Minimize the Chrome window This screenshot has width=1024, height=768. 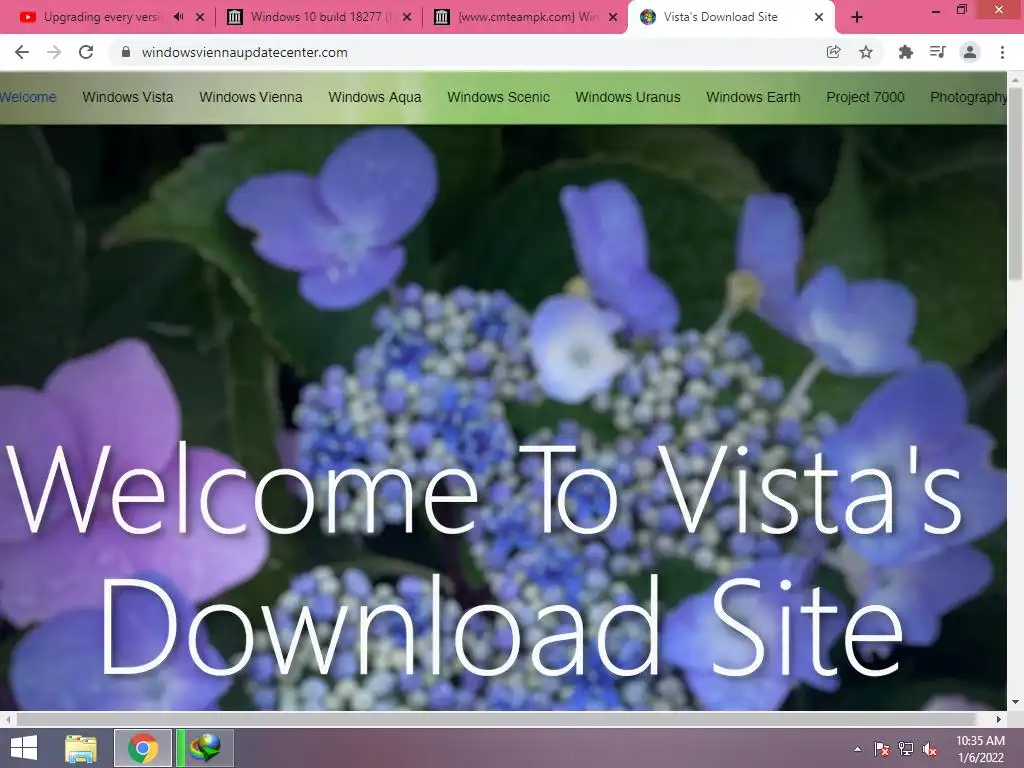click(935, 10)
